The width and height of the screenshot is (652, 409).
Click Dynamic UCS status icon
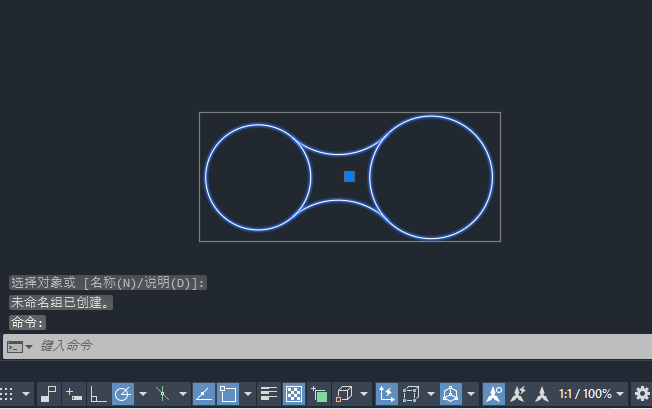387,394
